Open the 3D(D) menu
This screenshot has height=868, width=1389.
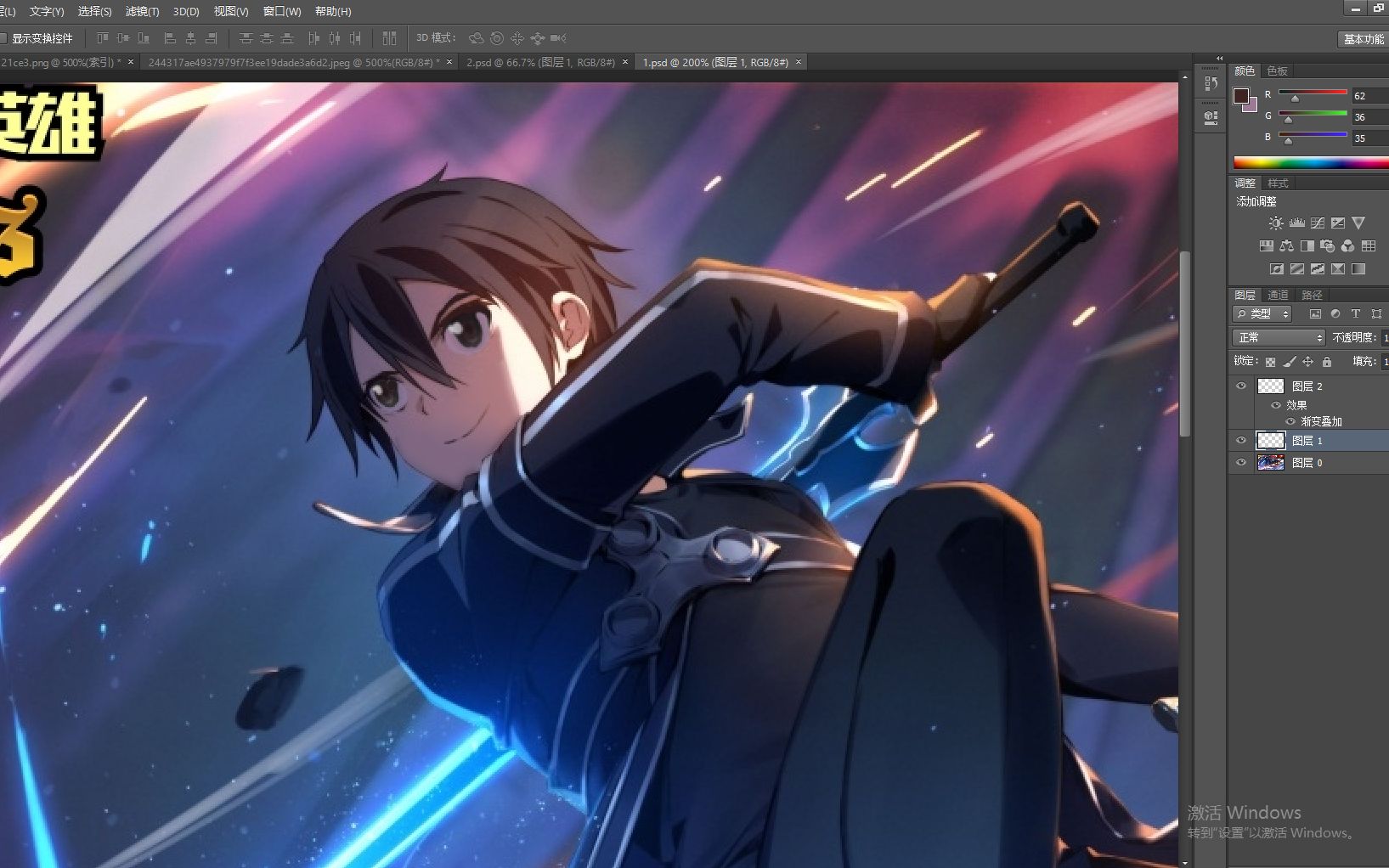click(186, 11)
